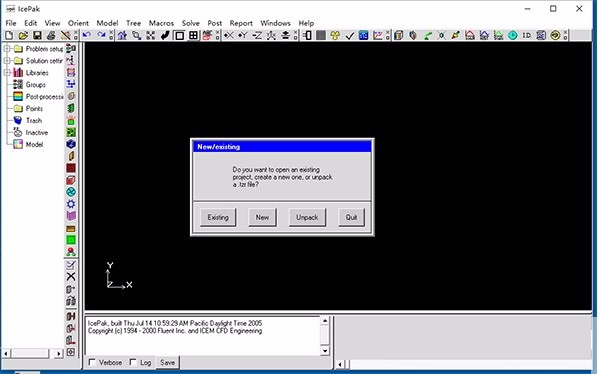Image resolution: width=598 pixels, height=374 pixels.
Task: Click tree panel scrollbar right arrow
Action: [x=58, y=354]
